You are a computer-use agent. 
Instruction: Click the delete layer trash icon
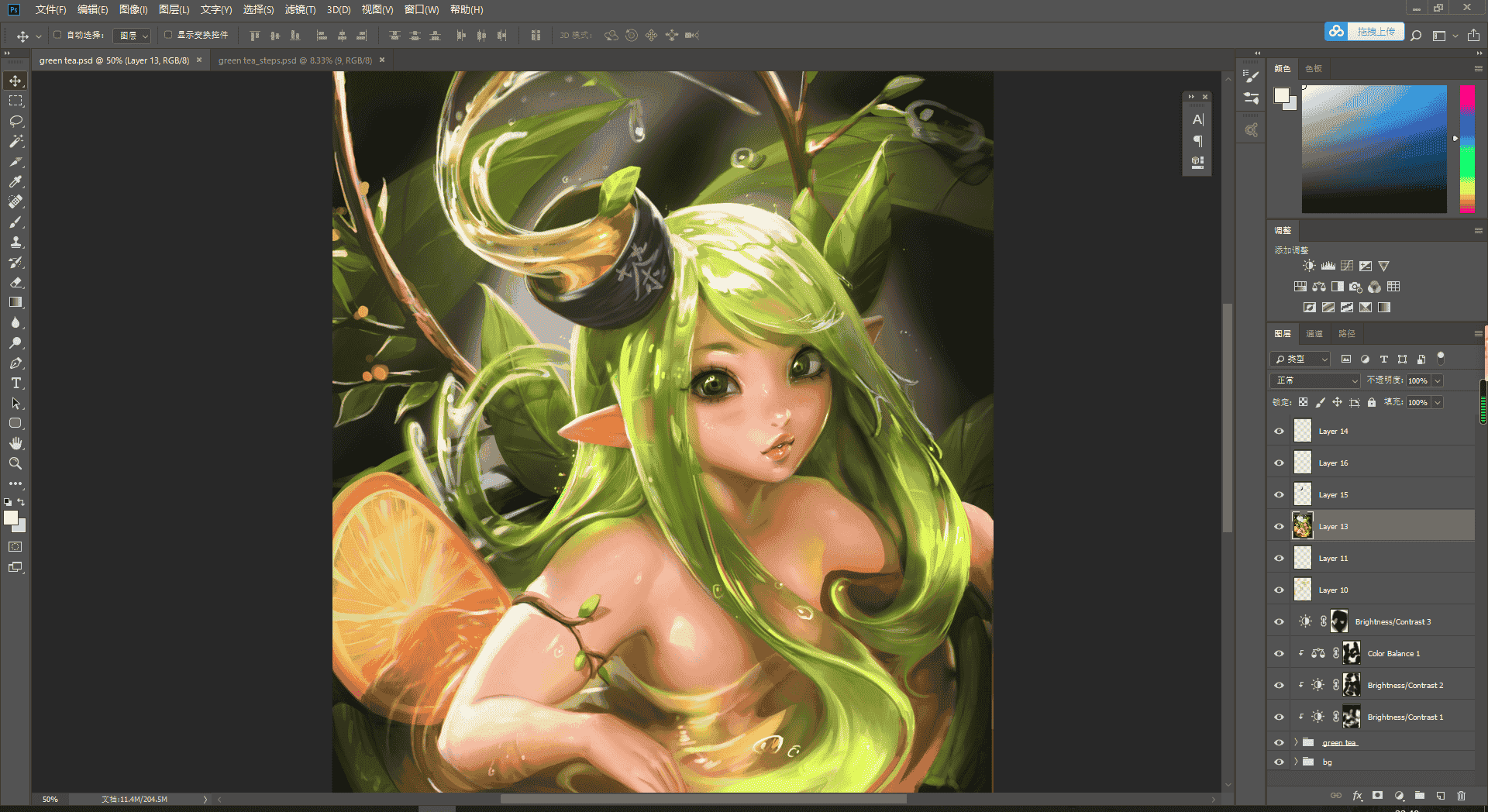pyautogui.click(x=1461, y=795)
